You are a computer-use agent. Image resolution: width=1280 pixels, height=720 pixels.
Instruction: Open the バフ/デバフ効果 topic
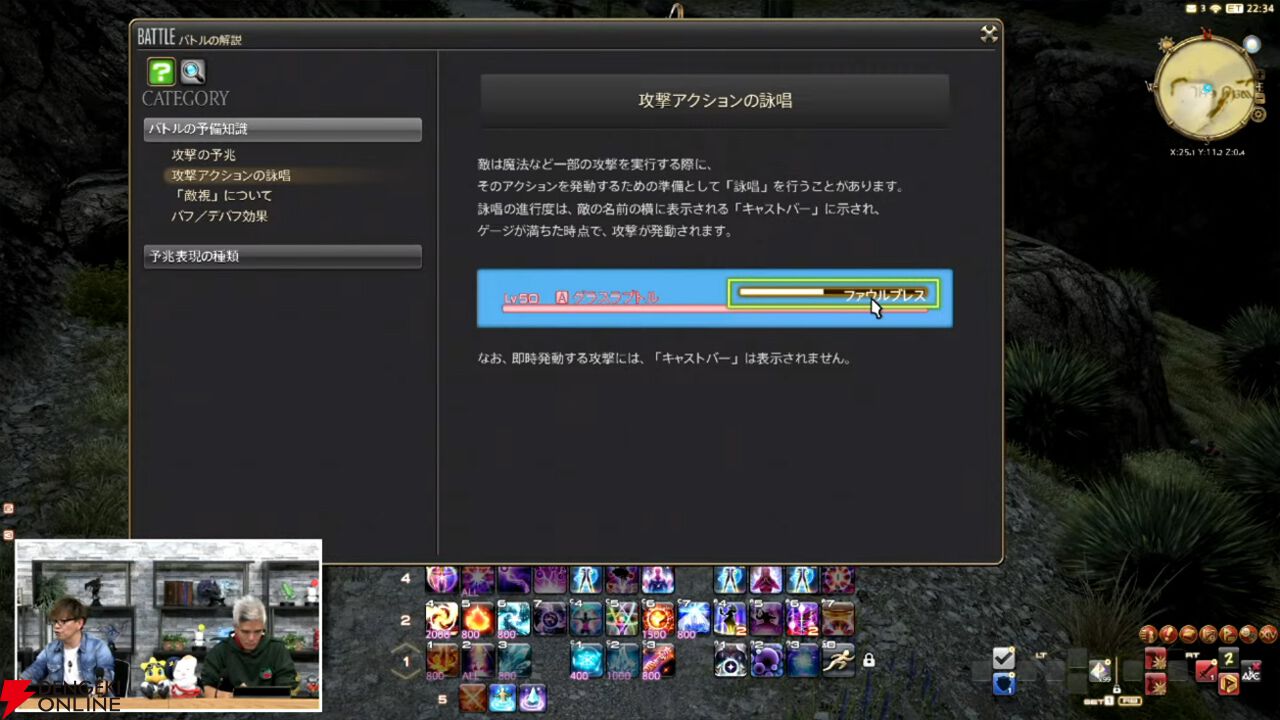(219, 215)
